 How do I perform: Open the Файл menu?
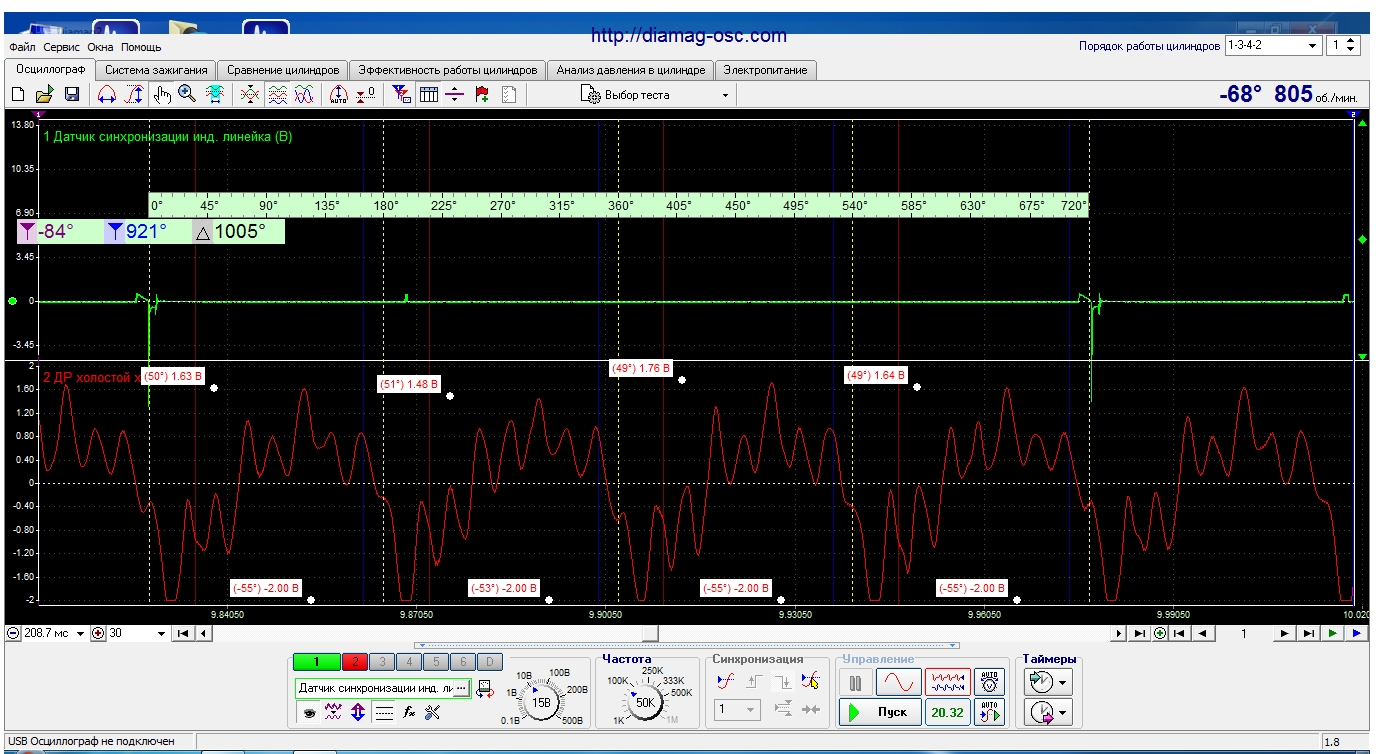22,47
